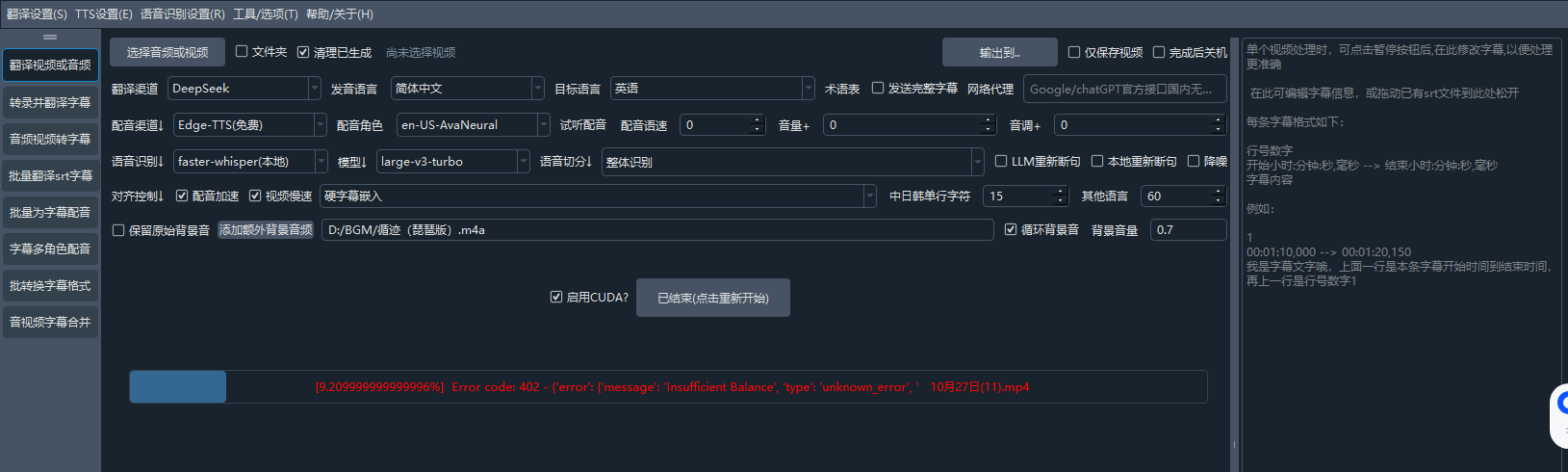The width and height of the screenshot is (1568, 472).
Task: Enable the 文件夹 checkbox
Action: tap(243, 52)
